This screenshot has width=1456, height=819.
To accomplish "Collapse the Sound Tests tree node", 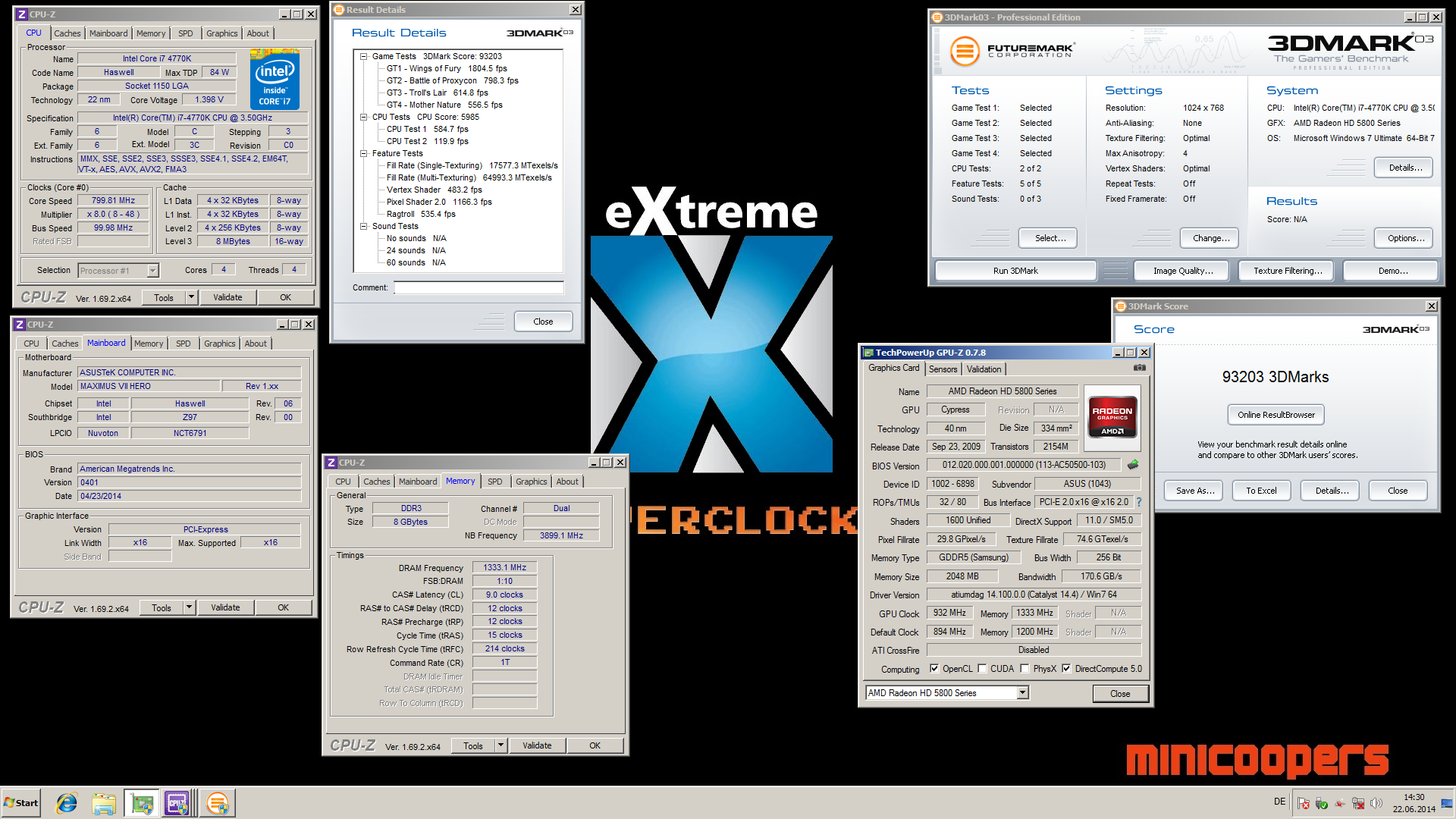I will (363, 226).
